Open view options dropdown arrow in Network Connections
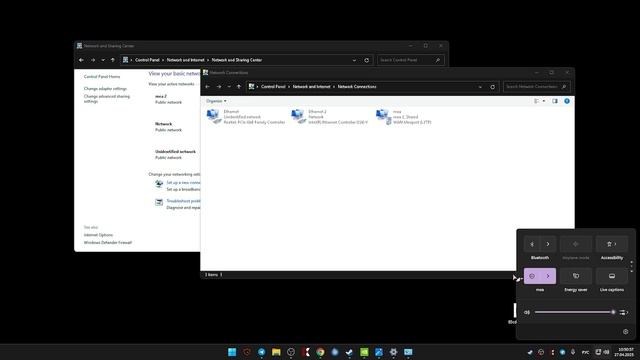 [544, 101]
